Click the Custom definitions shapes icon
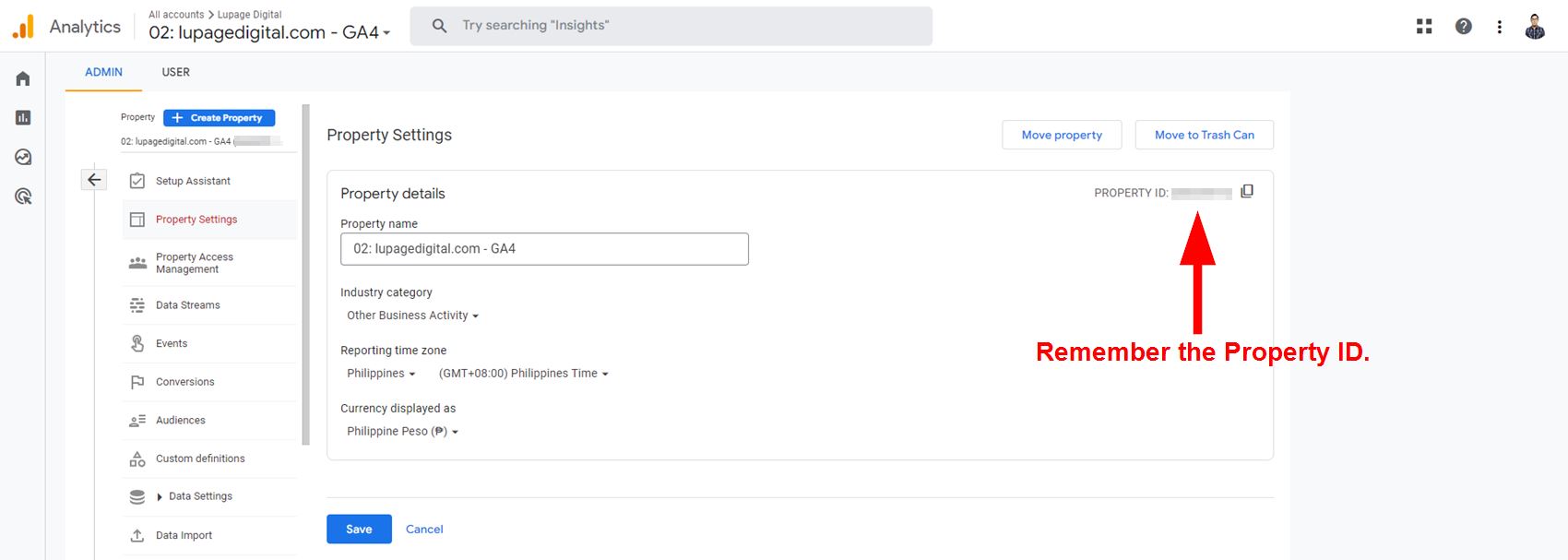The width and height of the screenshot is (1568, 560). 137,459
